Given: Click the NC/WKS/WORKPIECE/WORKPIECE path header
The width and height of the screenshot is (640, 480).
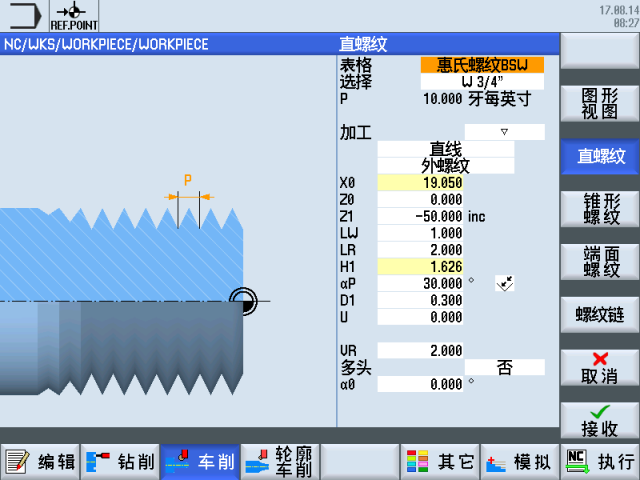Looking at the screenshot, I should coord(106,44).
